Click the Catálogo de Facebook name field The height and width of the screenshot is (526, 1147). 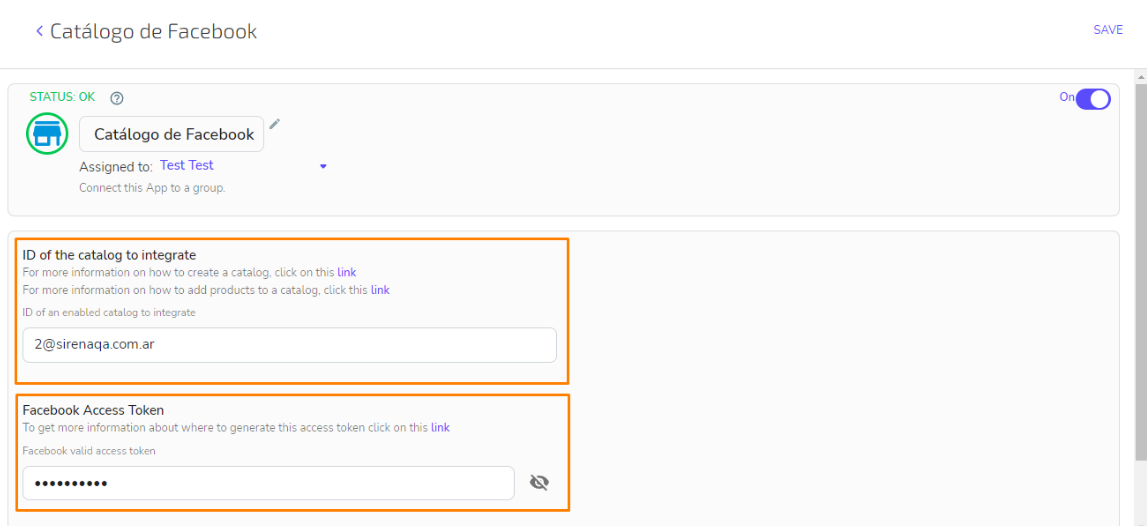tap(172, 134)
